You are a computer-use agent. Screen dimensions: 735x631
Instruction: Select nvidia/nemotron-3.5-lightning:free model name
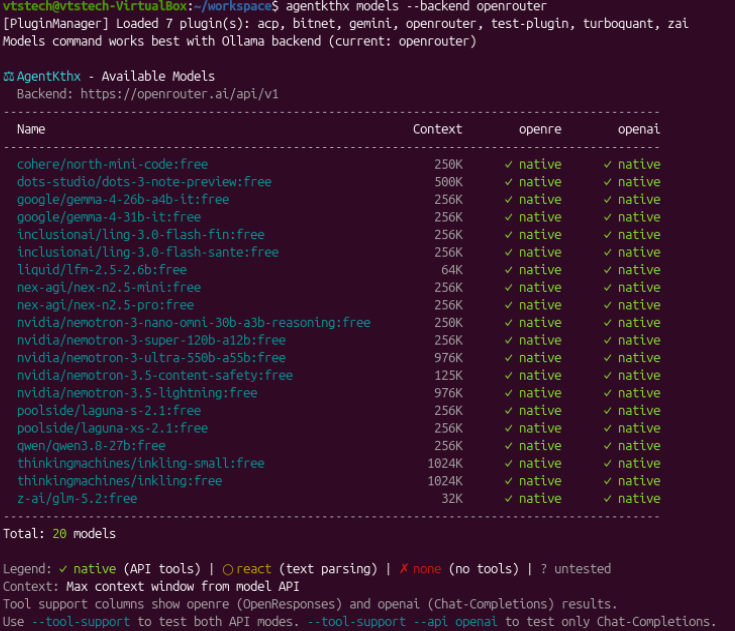[x=137, y=393]
